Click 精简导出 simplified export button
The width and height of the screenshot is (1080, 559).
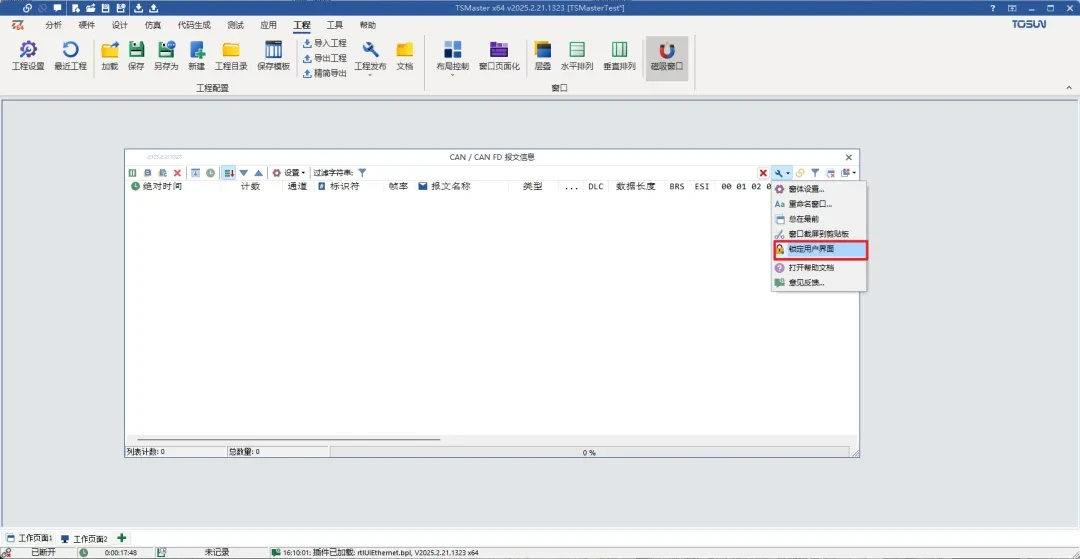click(x=324, y=73)
